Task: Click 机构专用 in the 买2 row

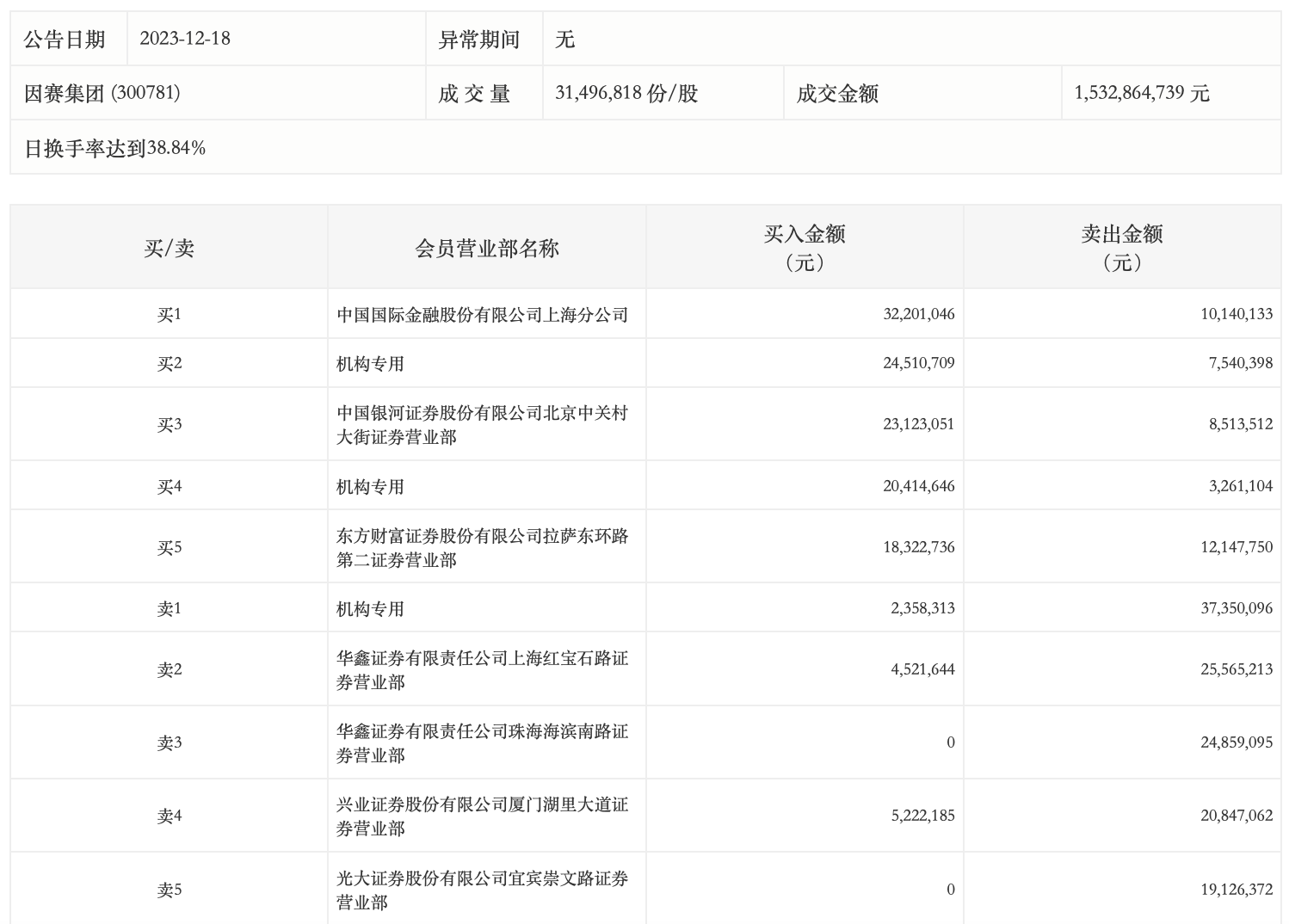Action: (x=371, y=364)
